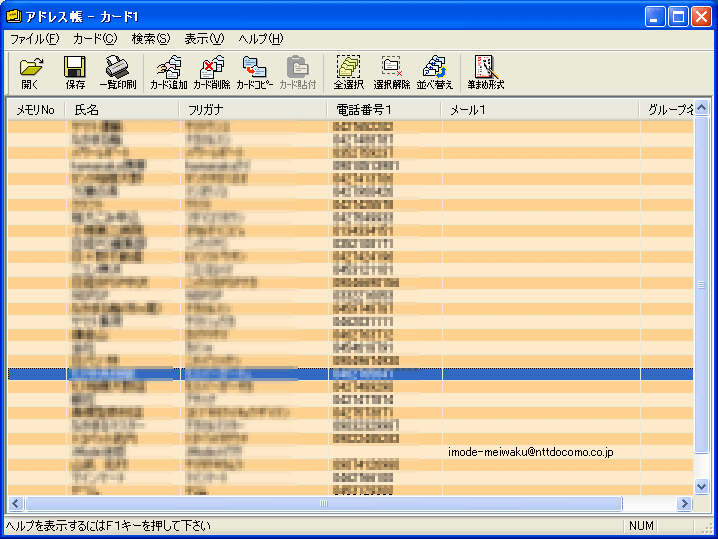Click the 氏名 column header
This screenshot has height=539, width=718.
122,109
